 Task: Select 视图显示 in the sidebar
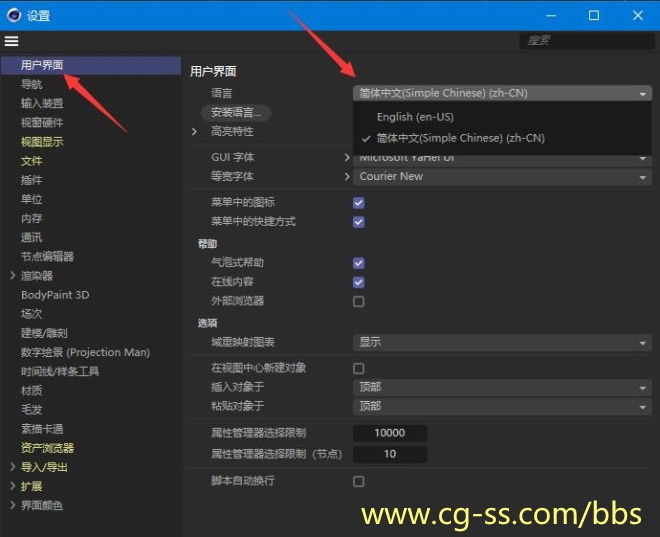[42, 142]
